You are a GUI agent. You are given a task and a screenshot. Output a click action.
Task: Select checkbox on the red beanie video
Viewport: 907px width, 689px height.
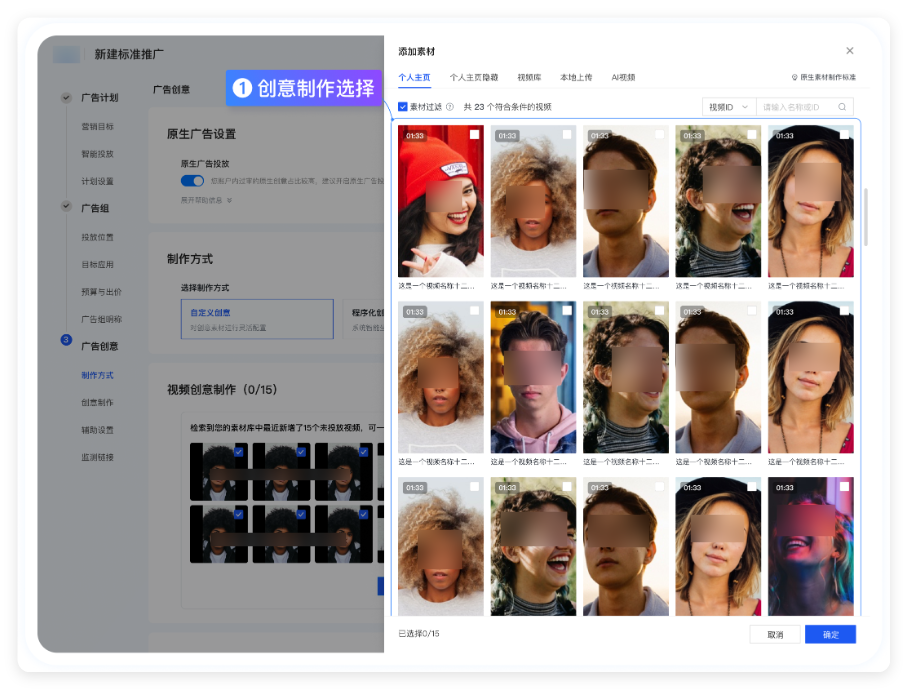(x=474, y=135)
